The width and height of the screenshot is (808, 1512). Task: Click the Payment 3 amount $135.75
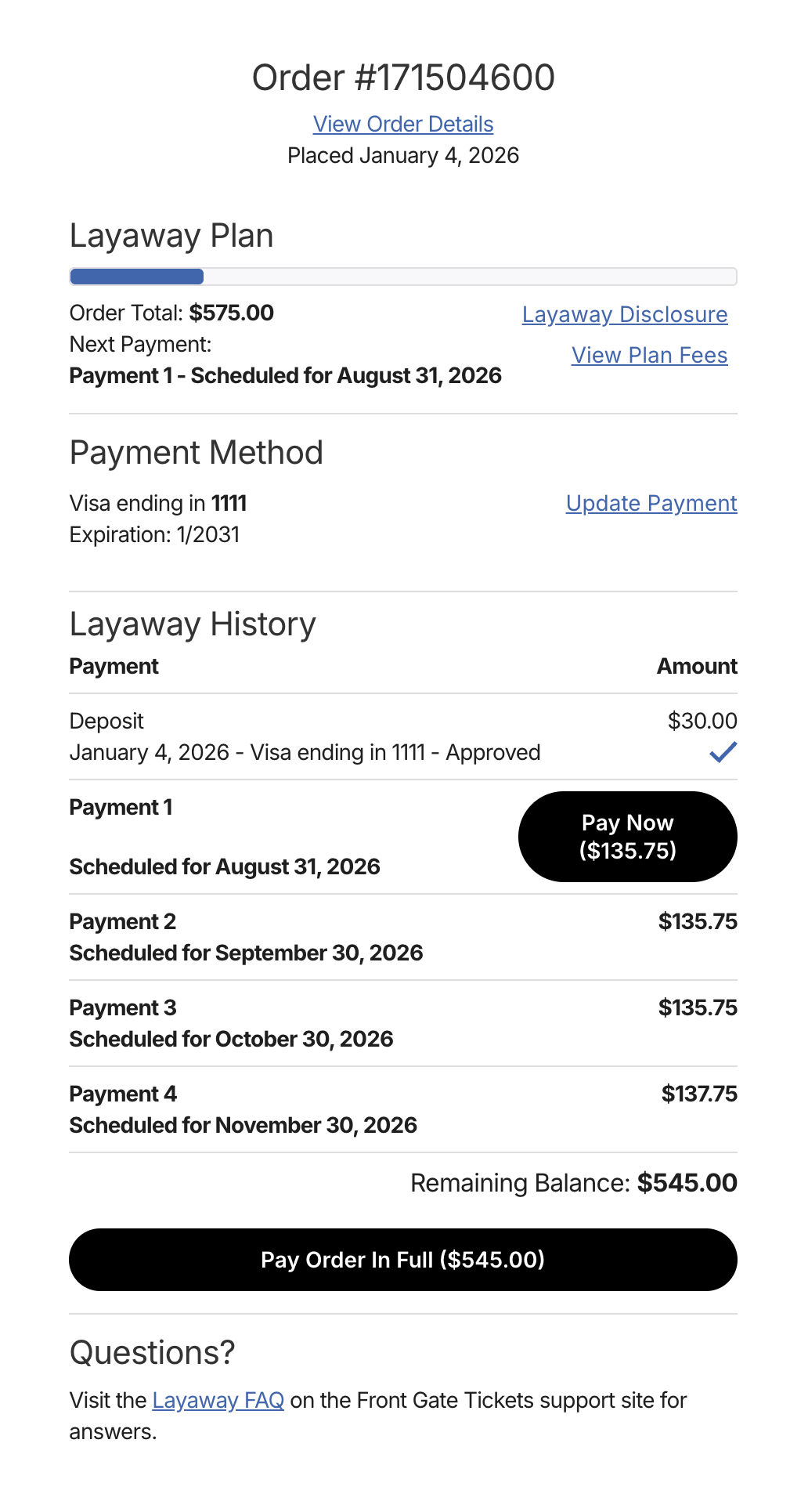point(698,1007)
